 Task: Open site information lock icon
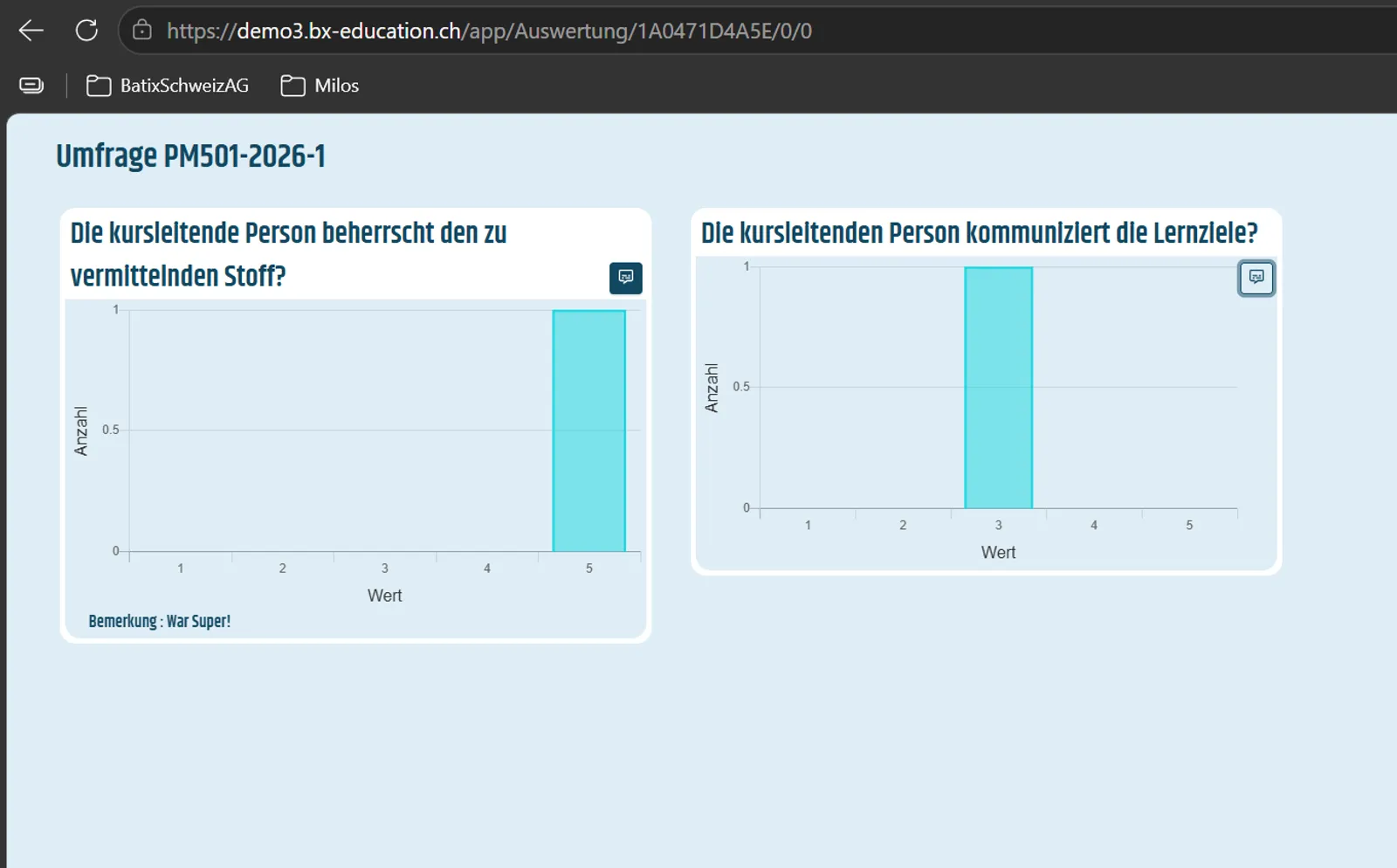click(x=141, y=31)
